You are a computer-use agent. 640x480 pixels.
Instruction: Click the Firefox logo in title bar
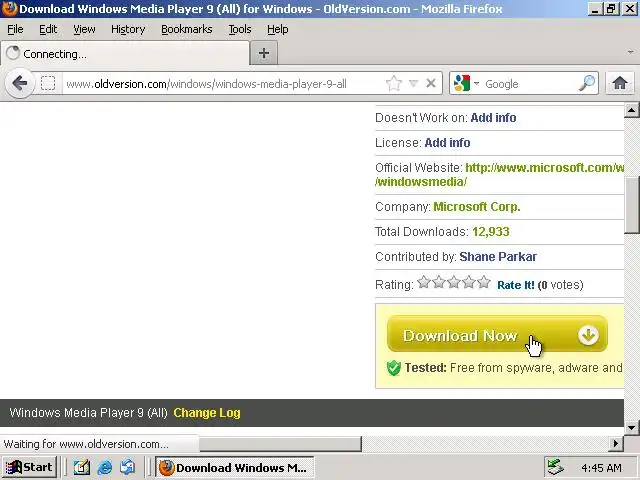pyautogui.click(x=9, y=9)
